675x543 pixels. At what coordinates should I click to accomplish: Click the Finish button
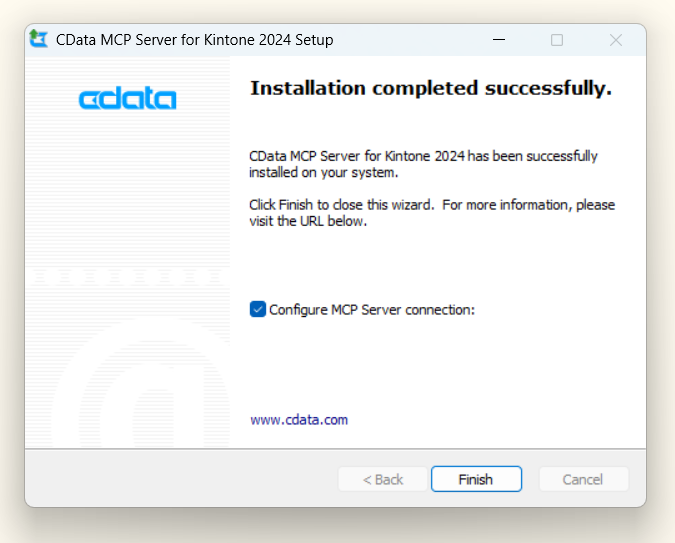tap(476, 479)
